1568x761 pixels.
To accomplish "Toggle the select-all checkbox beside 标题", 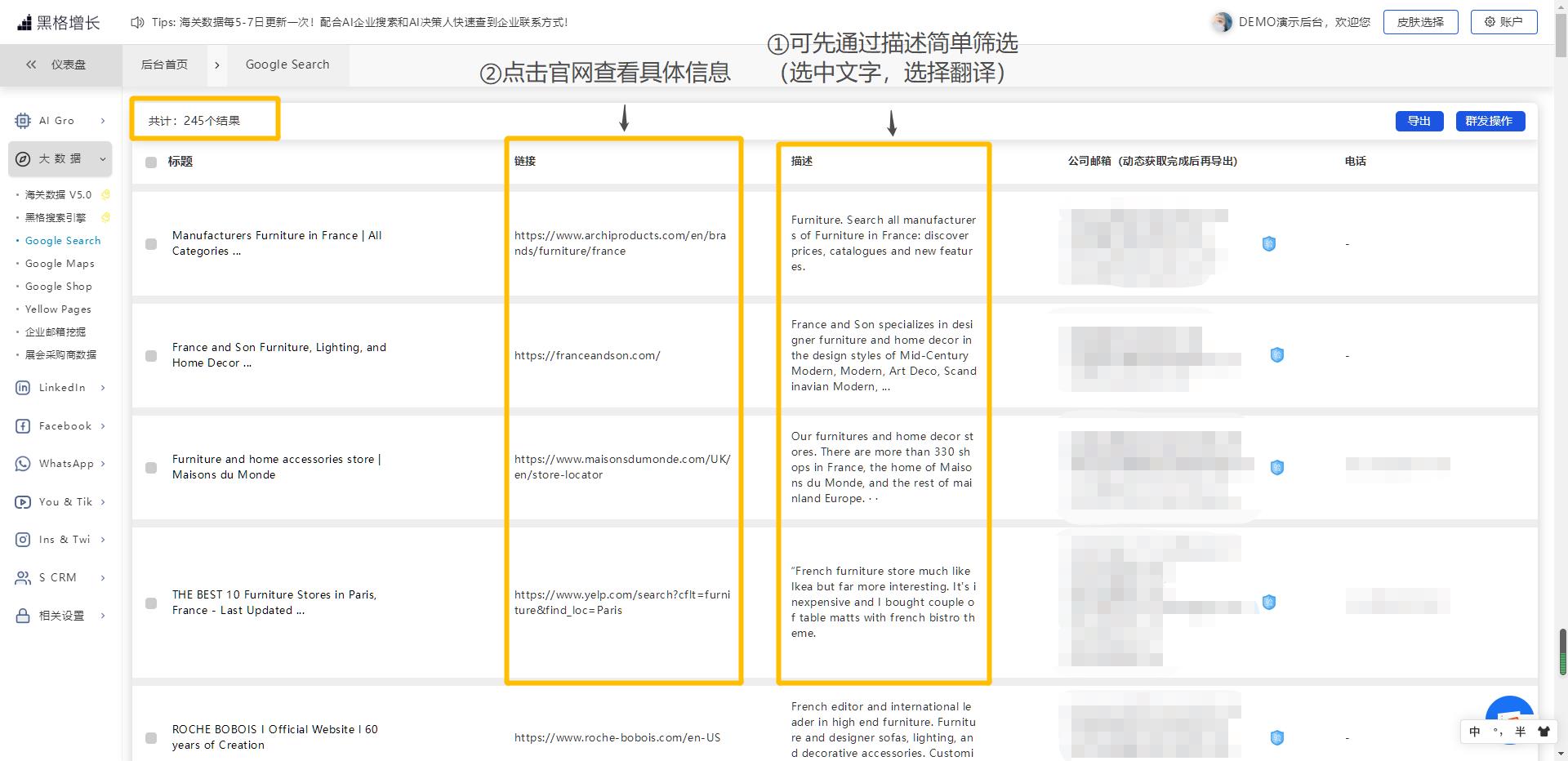I will 151,162.
